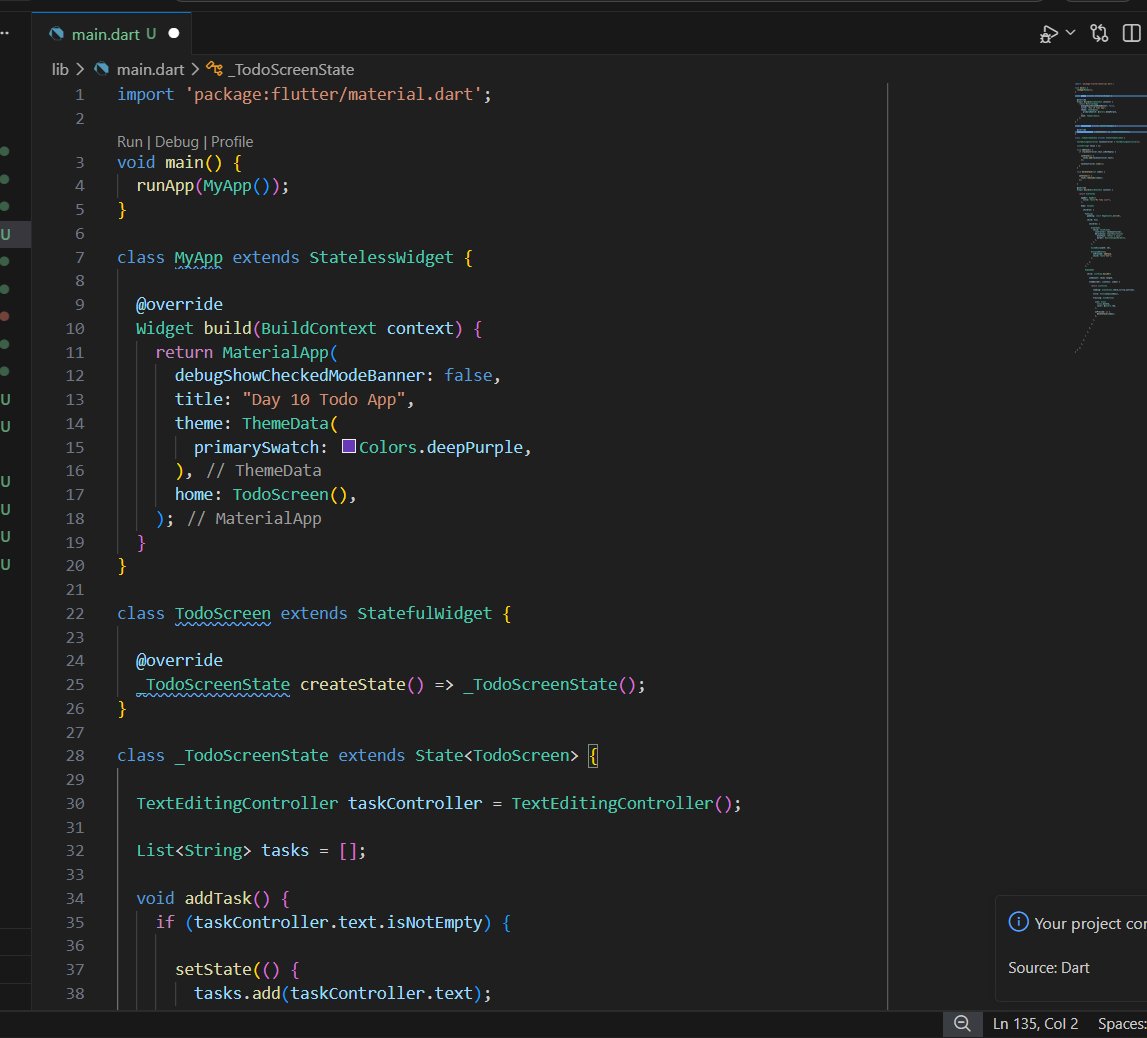The height and width of the screenshot is (1038, 1147).
Task: Click the 'Source: Dart' notification label
Action: coord(1048,968)
